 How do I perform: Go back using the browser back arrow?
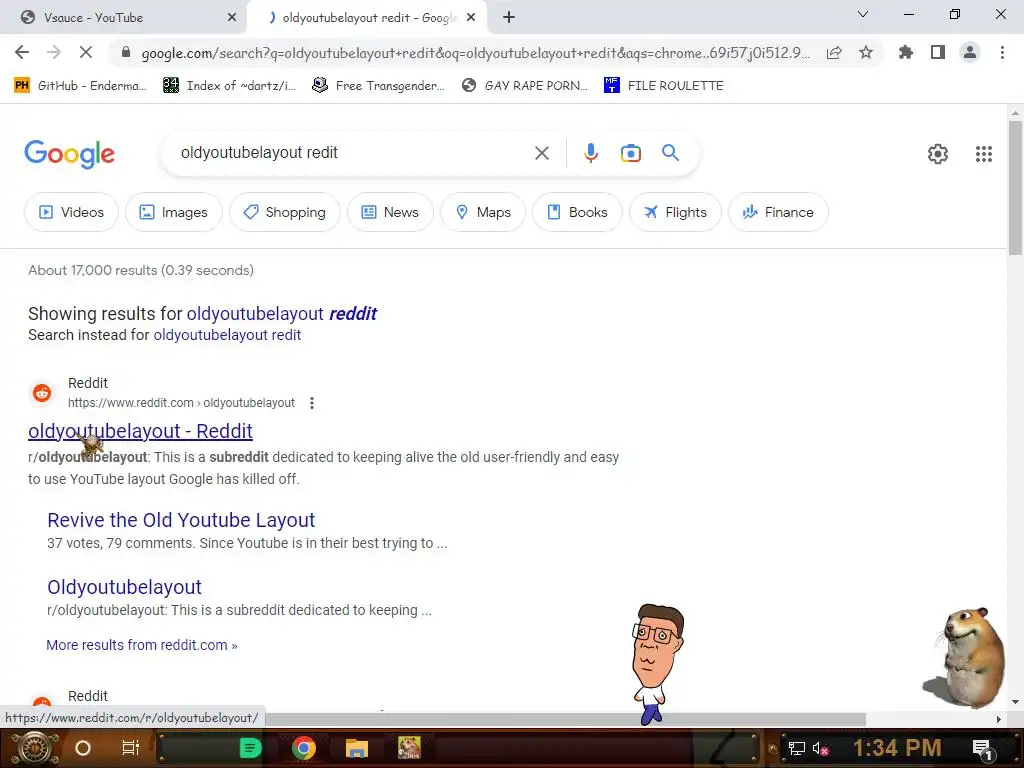[x=22, y=52]
